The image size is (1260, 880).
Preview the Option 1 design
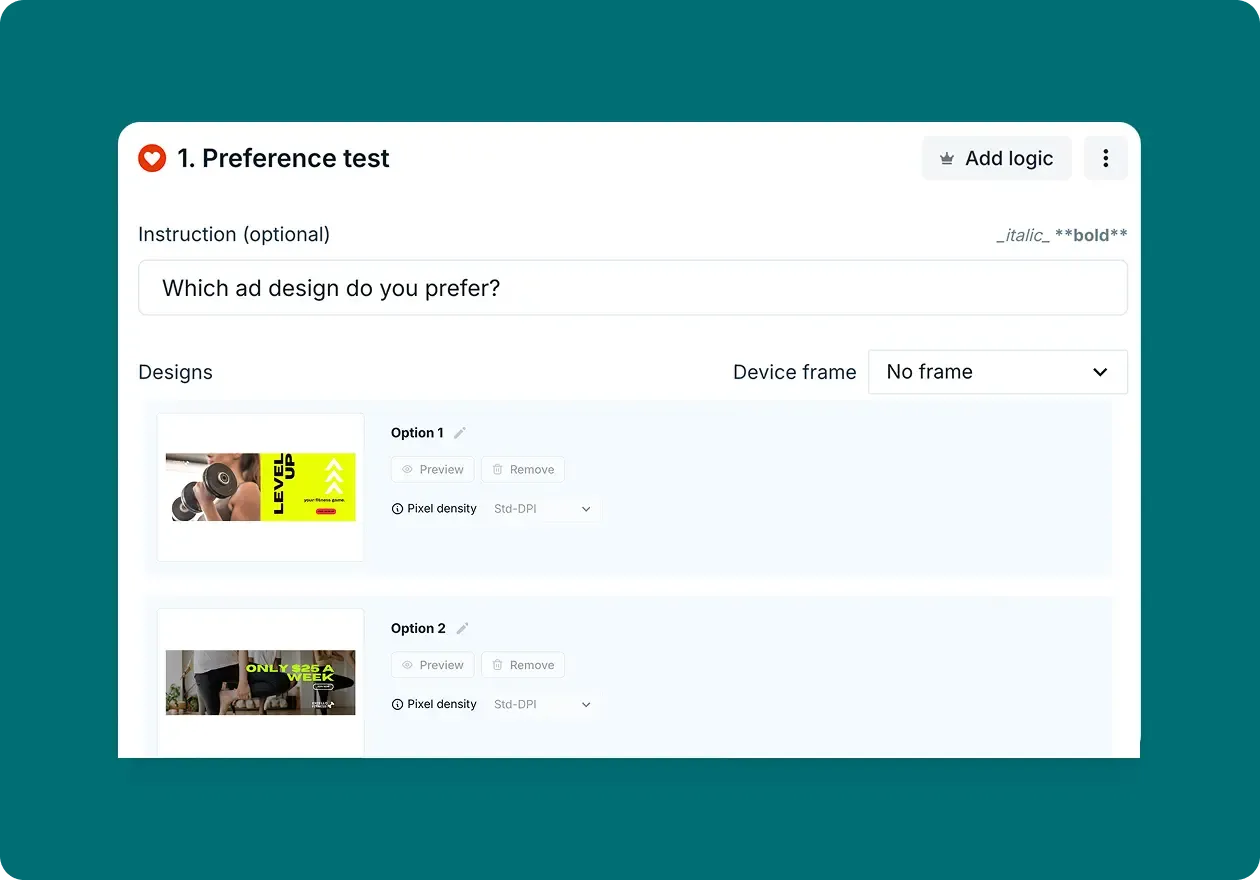(432, 469)
